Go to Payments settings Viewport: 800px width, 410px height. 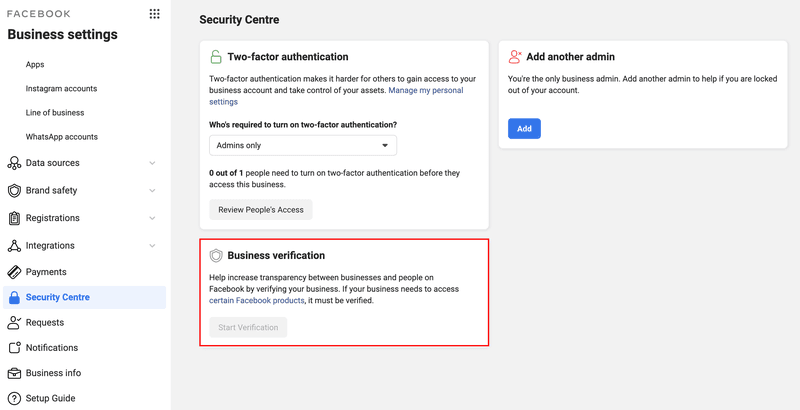tap(46, 272)
